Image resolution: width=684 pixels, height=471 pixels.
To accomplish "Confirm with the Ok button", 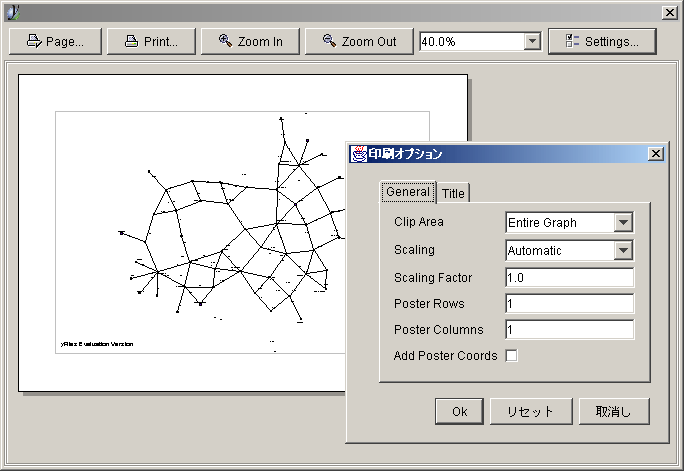I will [x=459, y=411].
